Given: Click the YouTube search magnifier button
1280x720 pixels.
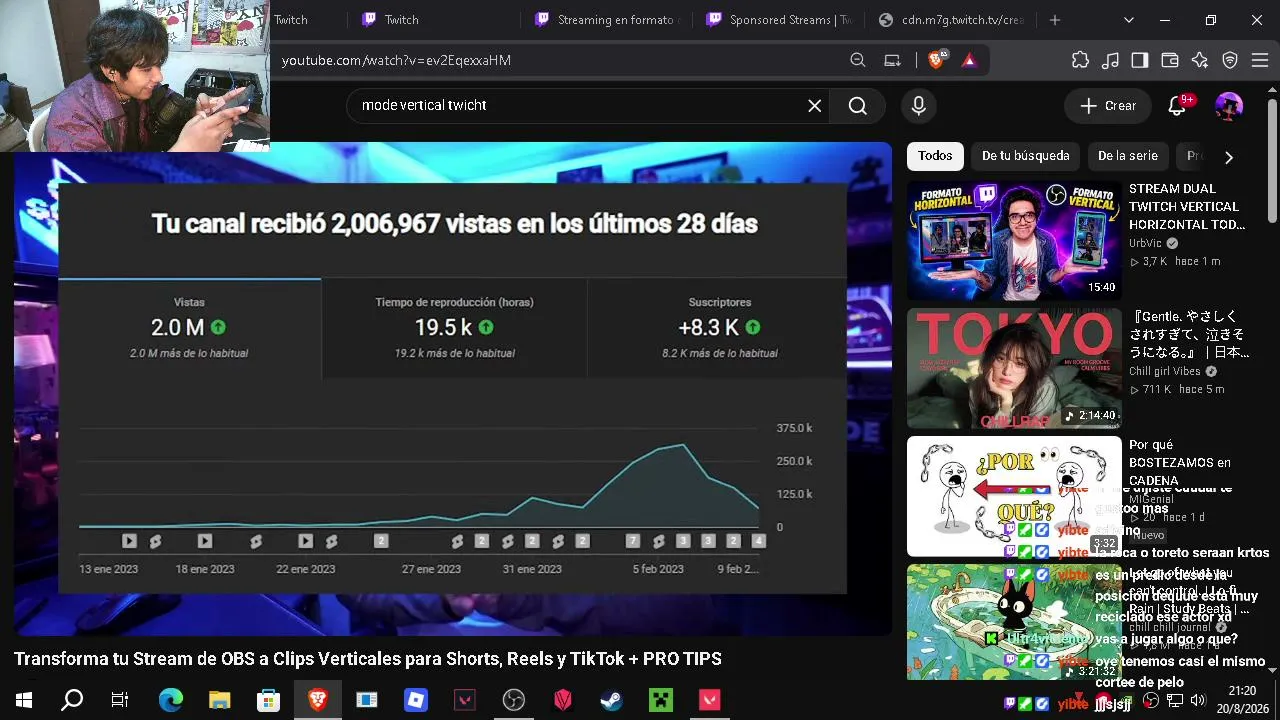Looking at the screenshot, I should click(858, 105).
